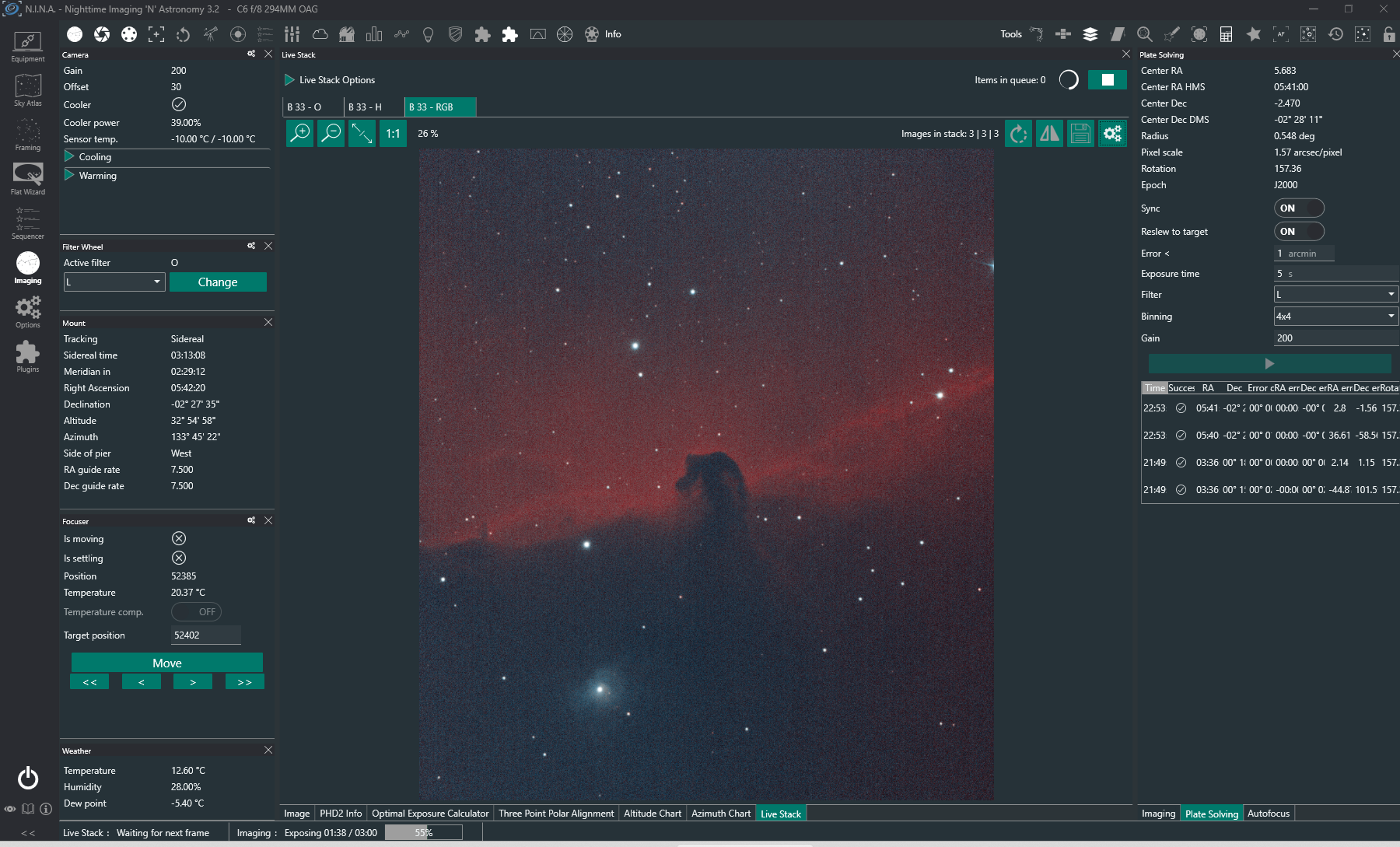
Task: Collapse the left panel with << arrows
Action: tap(28, 833)
